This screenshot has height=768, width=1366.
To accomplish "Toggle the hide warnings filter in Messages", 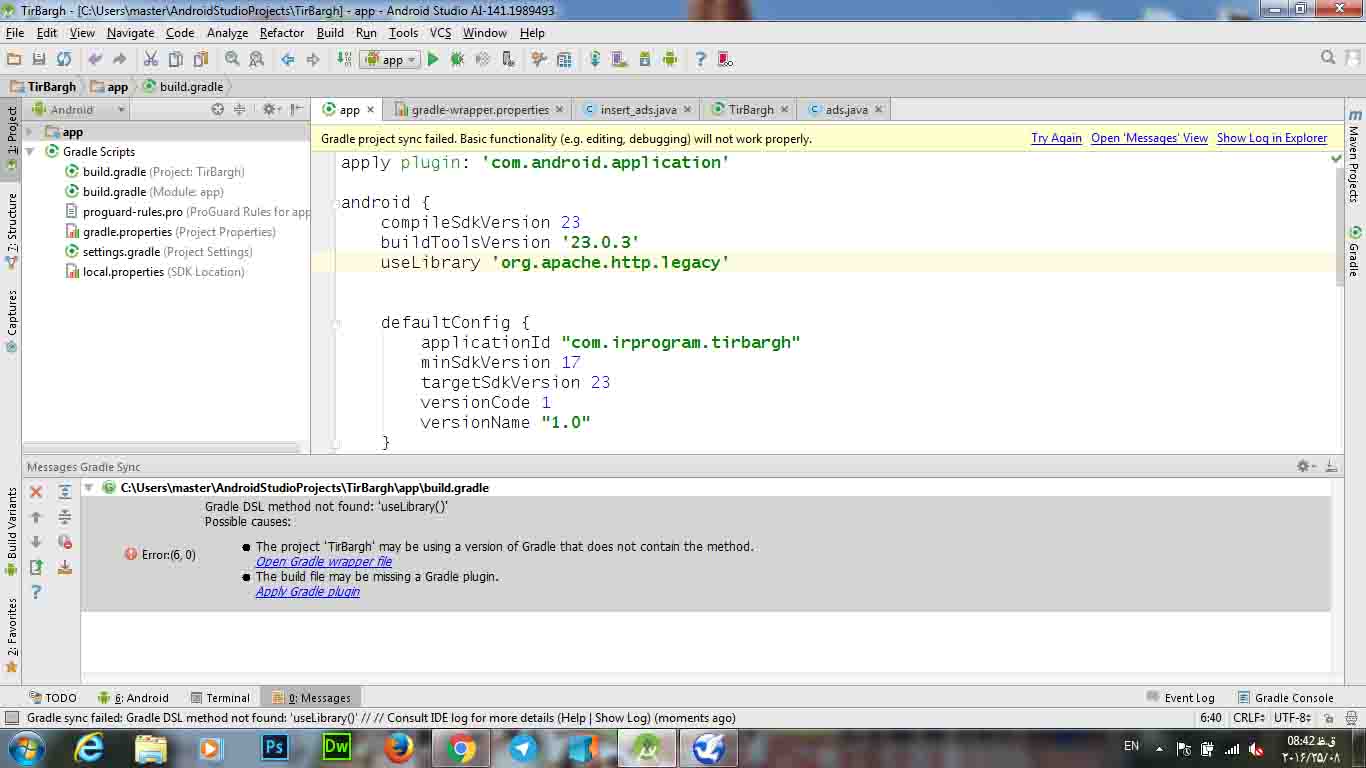I will tap(65, 542).
